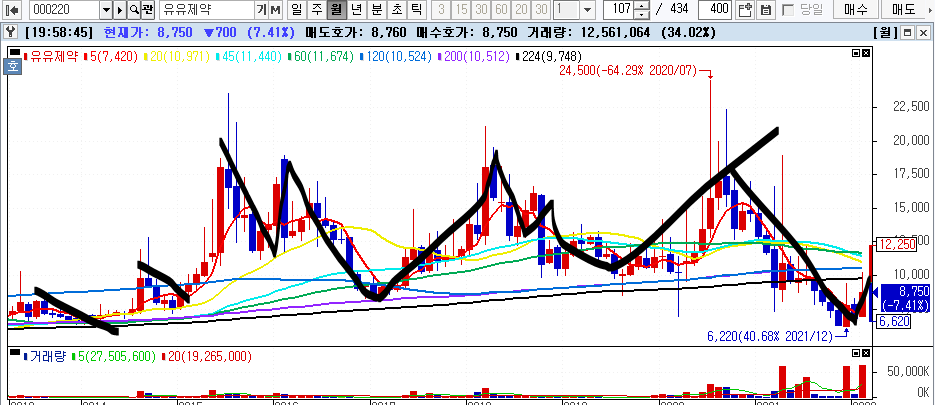Open the stock code history dropdown arrow
The height and width of the screenshot is (405, 935).
tap(106, 10)
